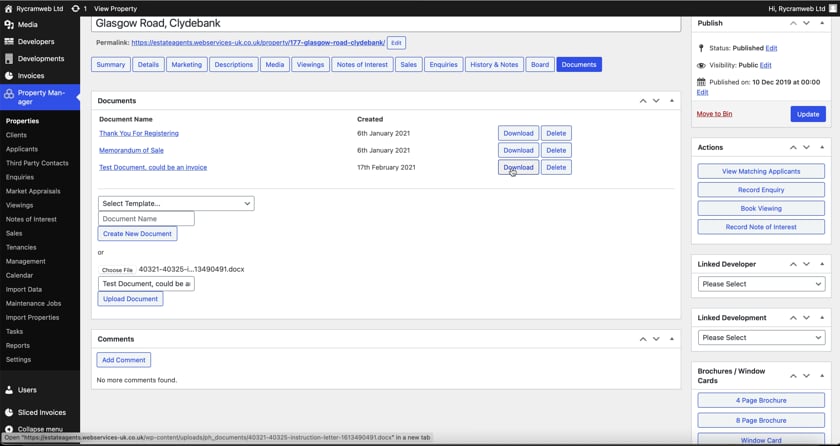The image size is (840, 446).
Task: Open Linked Development Please Select dropdown
Action: click(x=761, y=338)
